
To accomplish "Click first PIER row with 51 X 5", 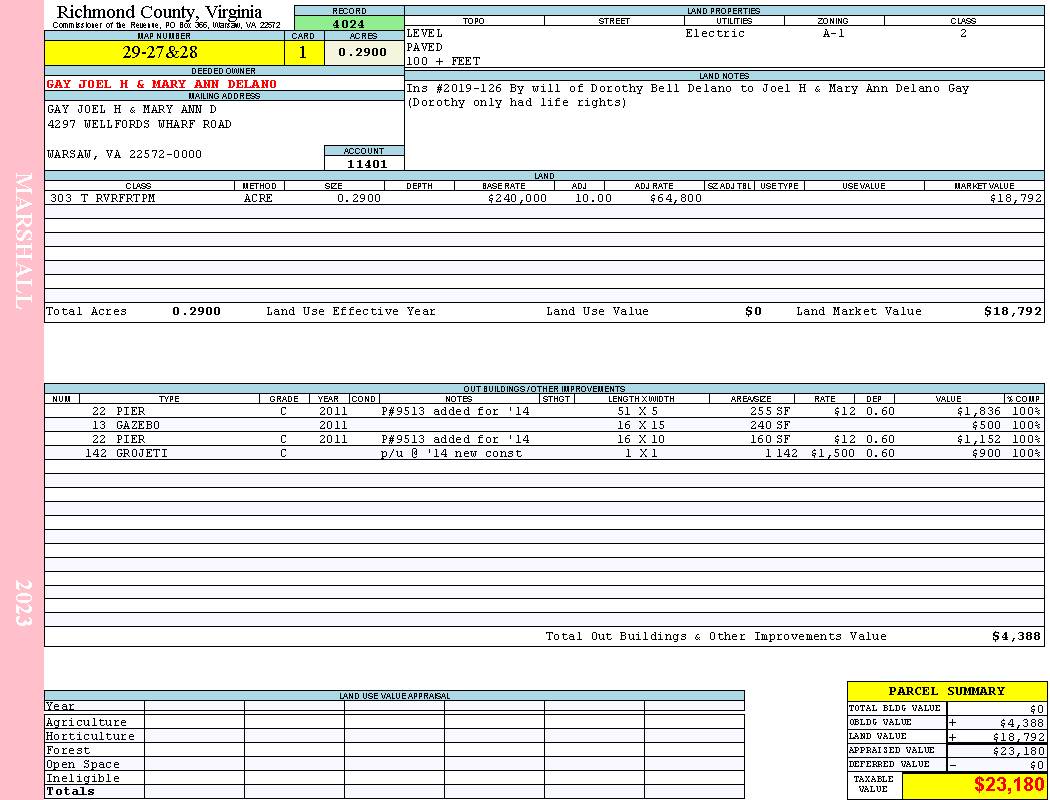I will [x=544, y=411].
